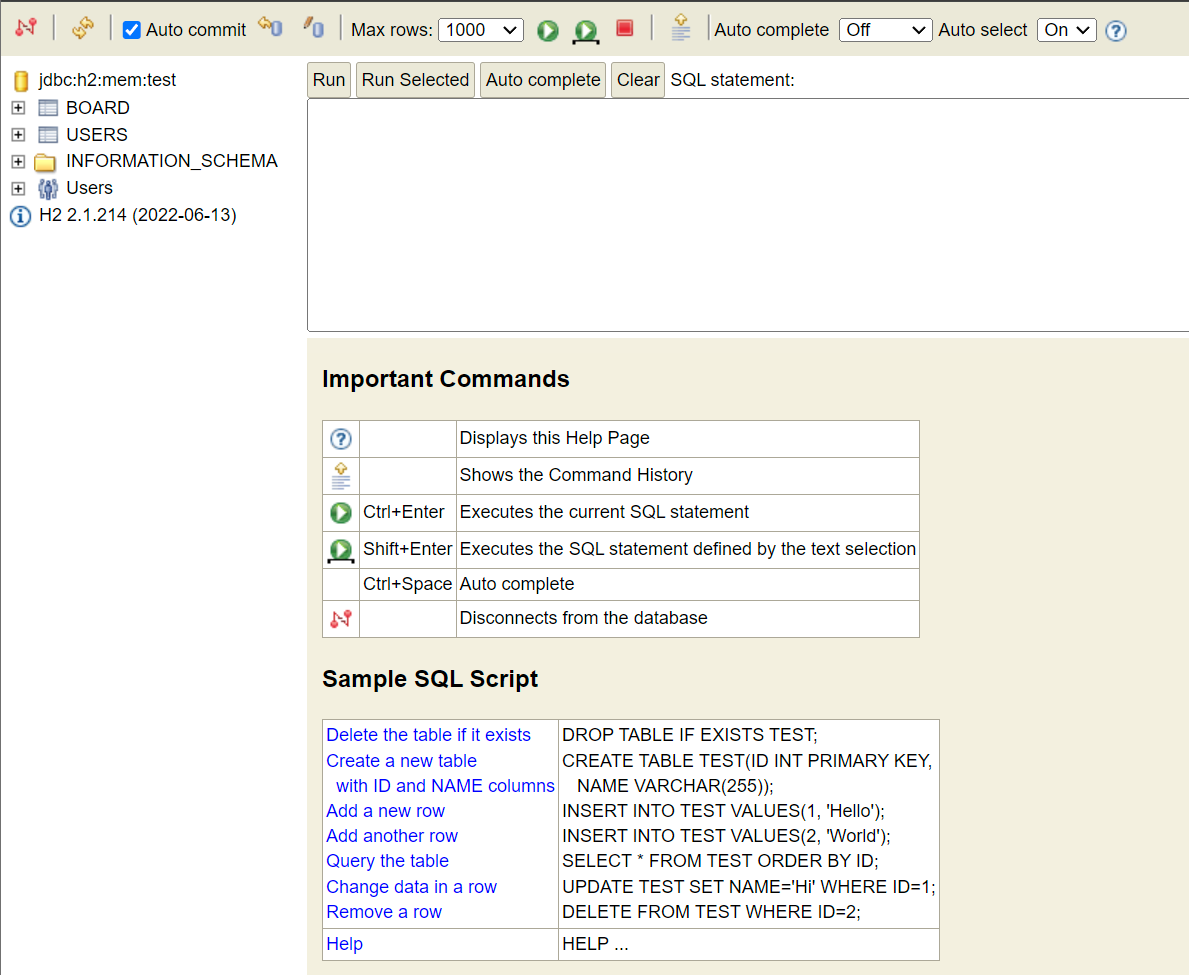This screenshot has height=975, width=1189.
Task: Click the 'Add a new row' link
Action: pyautogui.click(x=385, y=810)
